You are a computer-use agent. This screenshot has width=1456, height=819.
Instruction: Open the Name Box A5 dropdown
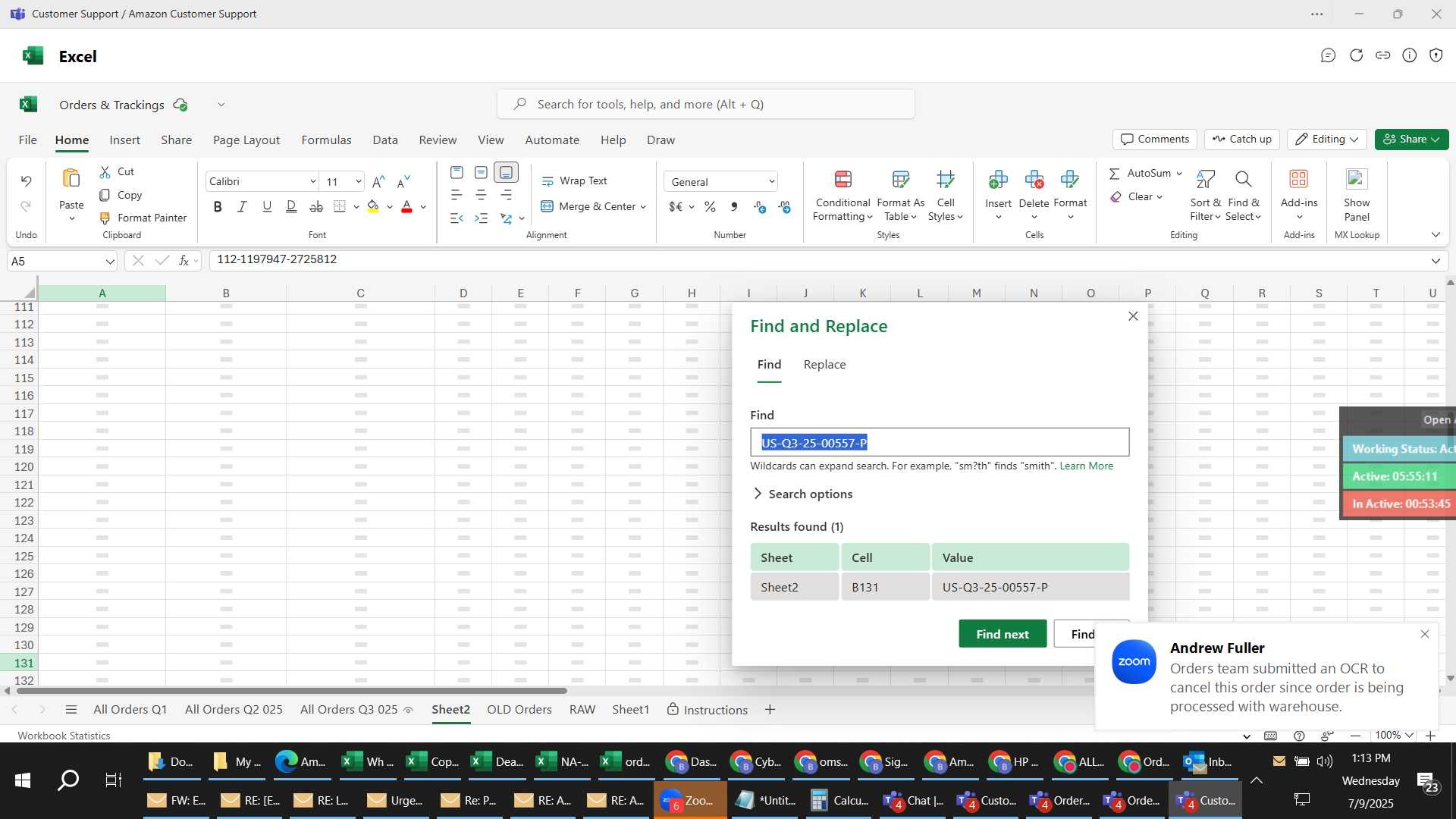click(x=110, y=262)
